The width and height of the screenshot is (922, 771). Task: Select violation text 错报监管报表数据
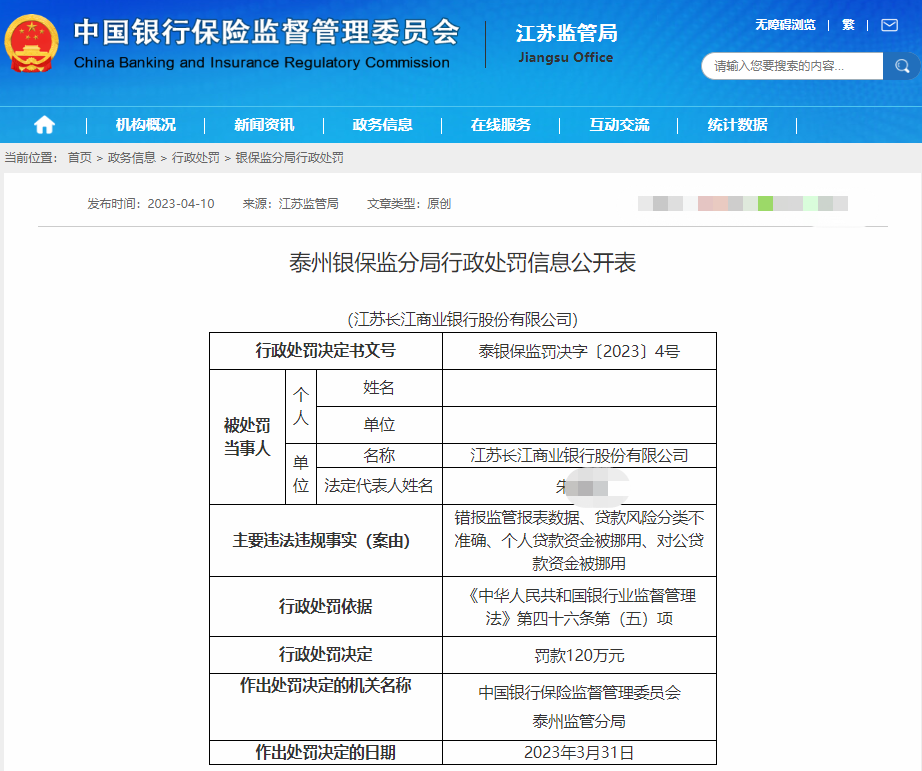(x=517, y=518)
